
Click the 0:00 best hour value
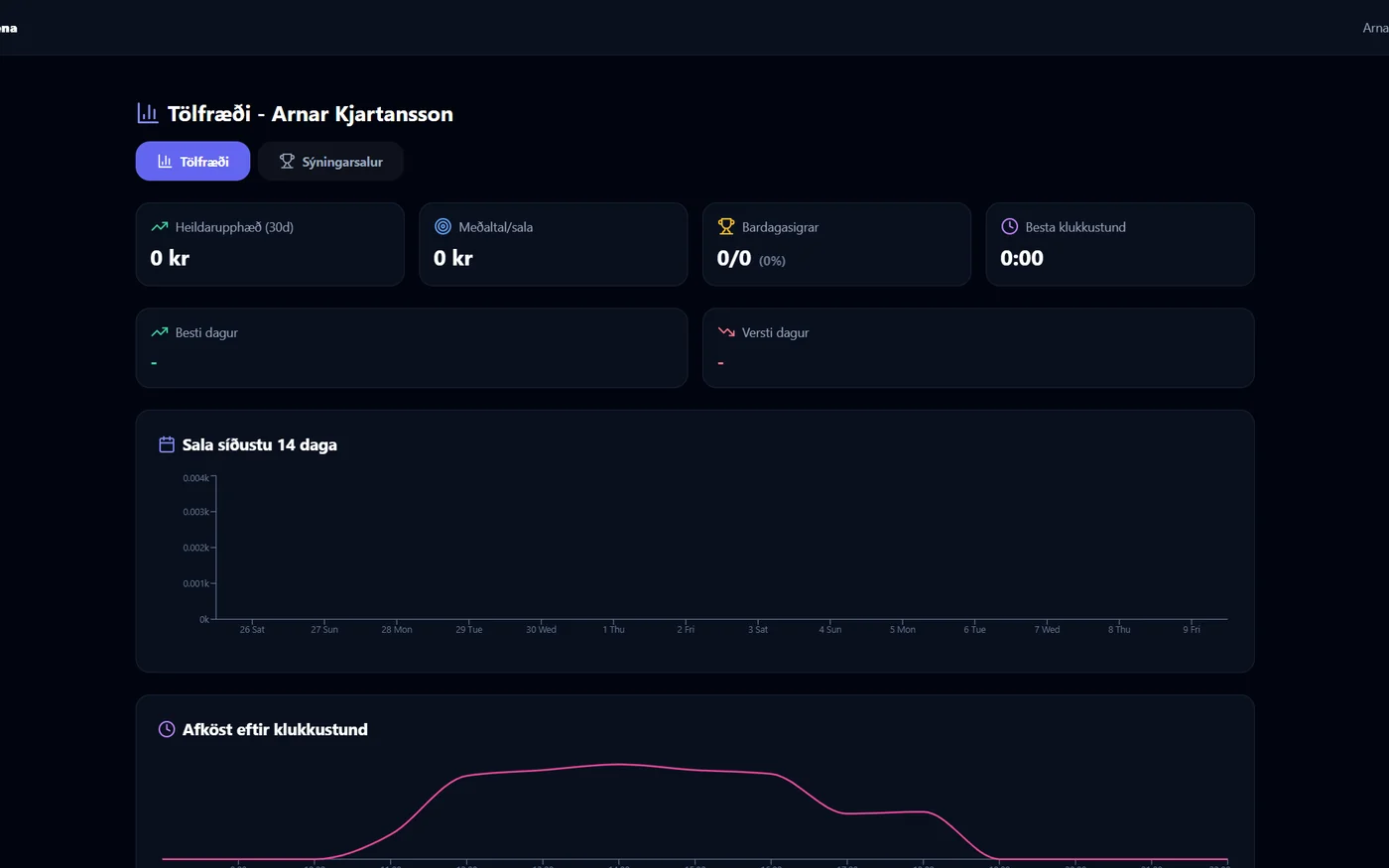click(x=1022, y=259)
